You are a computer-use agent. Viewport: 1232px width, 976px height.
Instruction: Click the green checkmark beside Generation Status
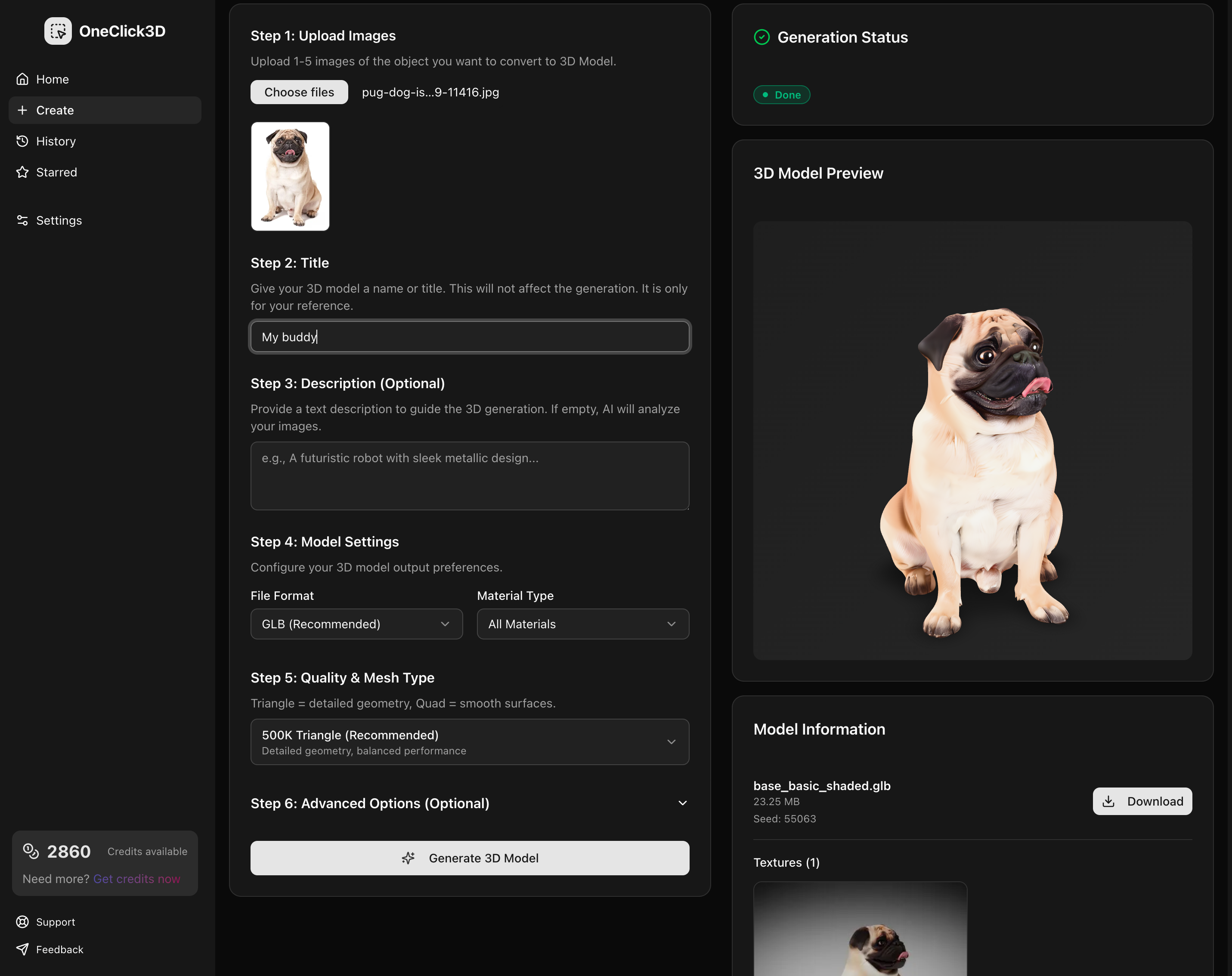tap(762, 37)
